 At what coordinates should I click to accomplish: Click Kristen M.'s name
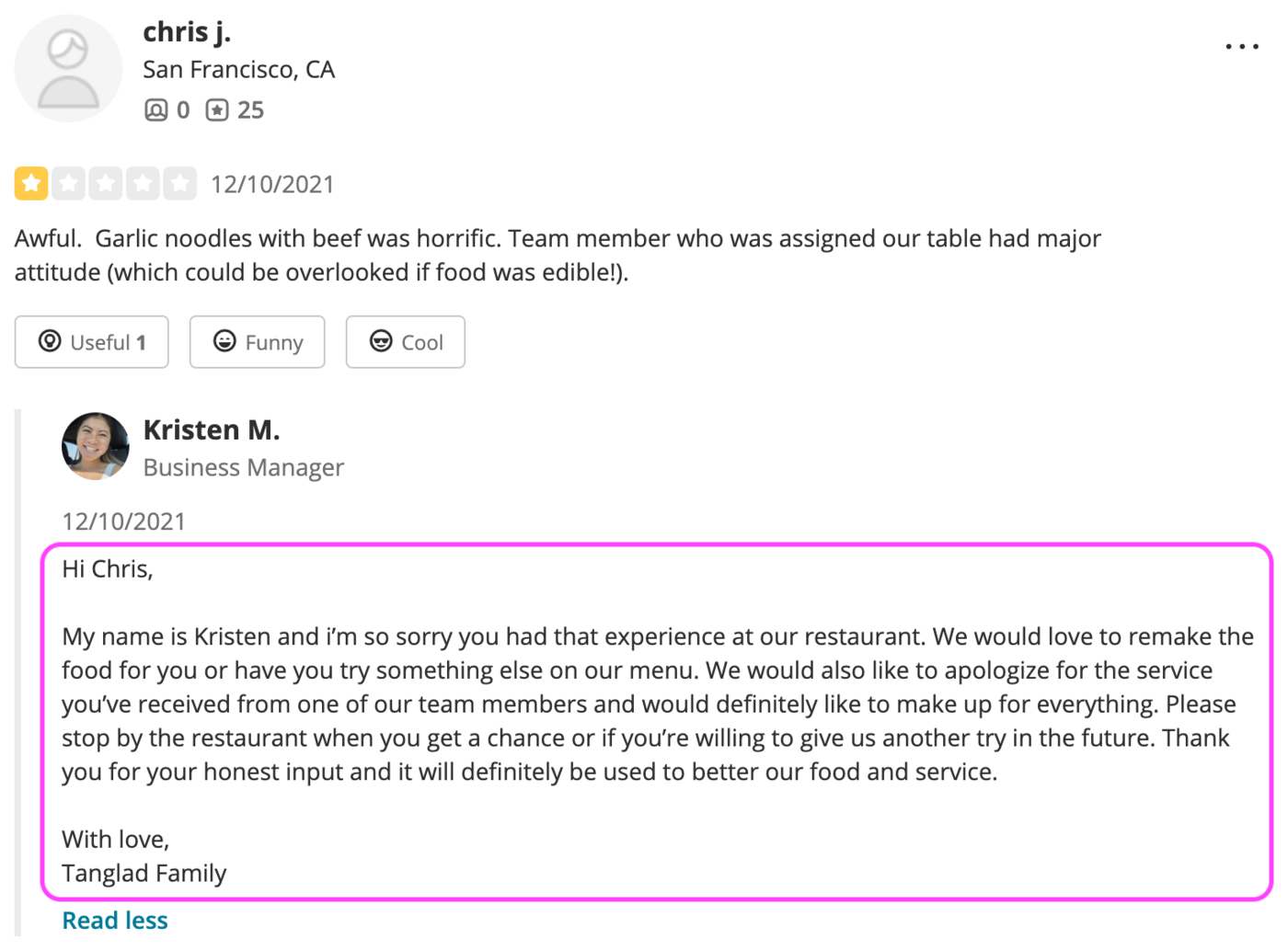coord(211,429)
